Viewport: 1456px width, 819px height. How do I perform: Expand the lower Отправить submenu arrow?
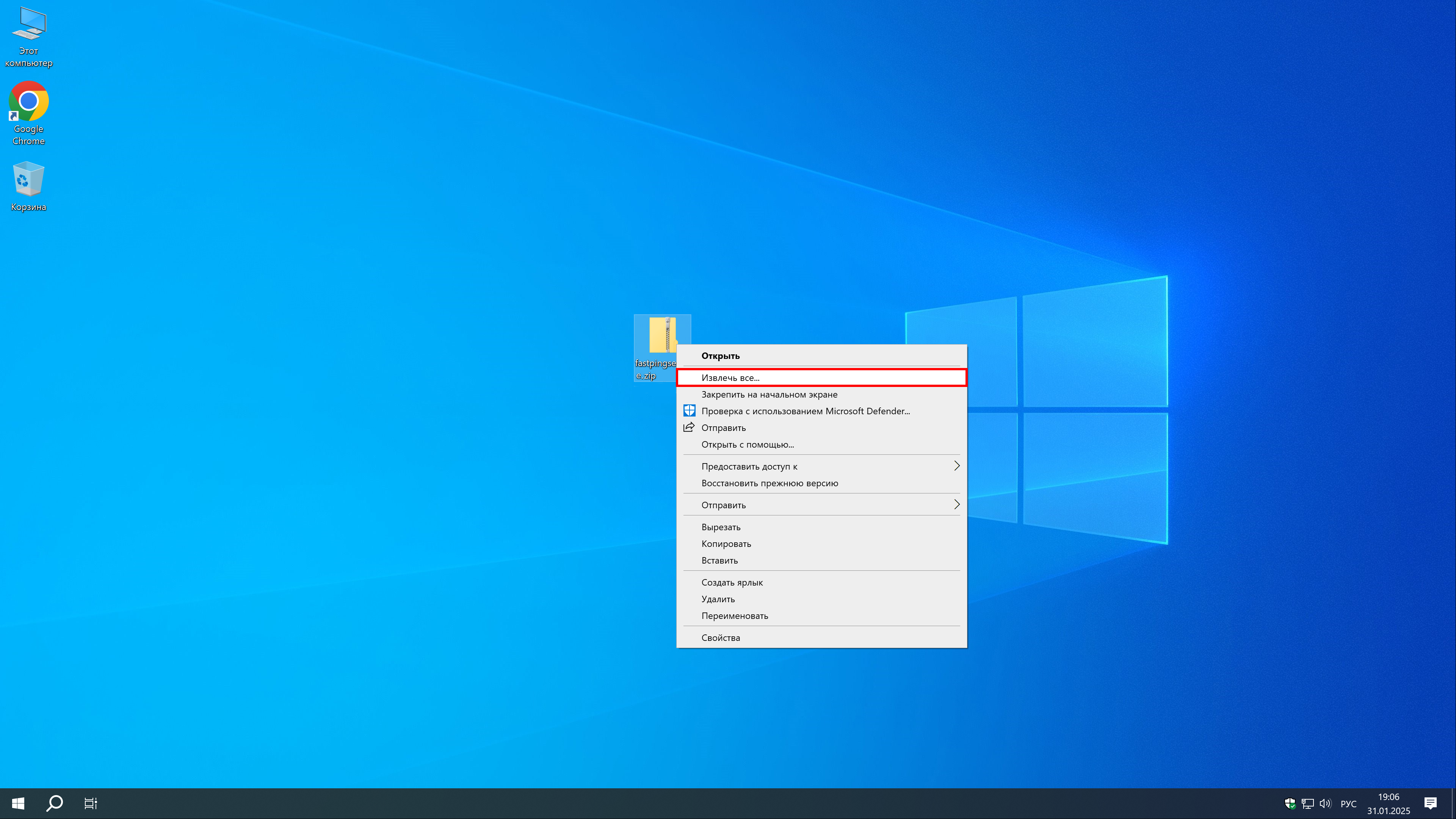956,505
